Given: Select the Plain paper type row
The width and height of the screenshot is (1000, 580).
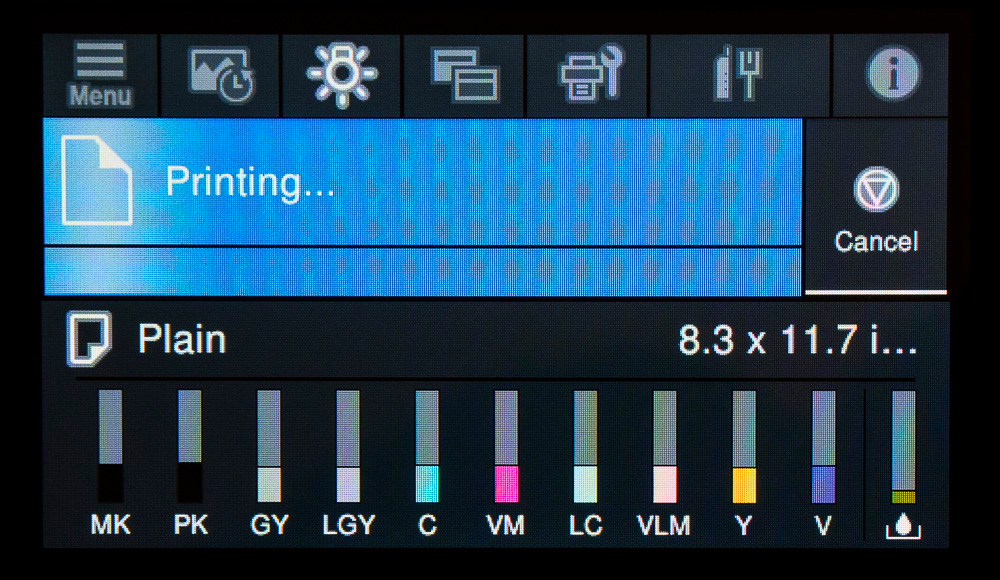Looking at the screenshot, I should click(x=496, y=339).
